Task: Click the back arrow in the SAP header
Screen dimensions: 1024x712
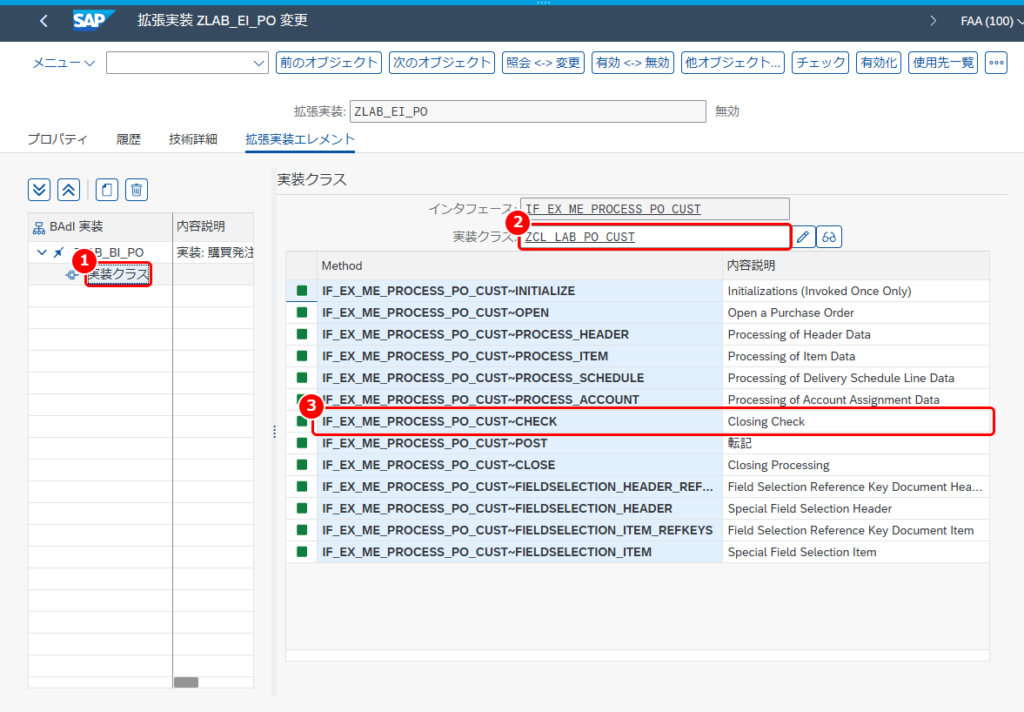Action: (44, 21)
